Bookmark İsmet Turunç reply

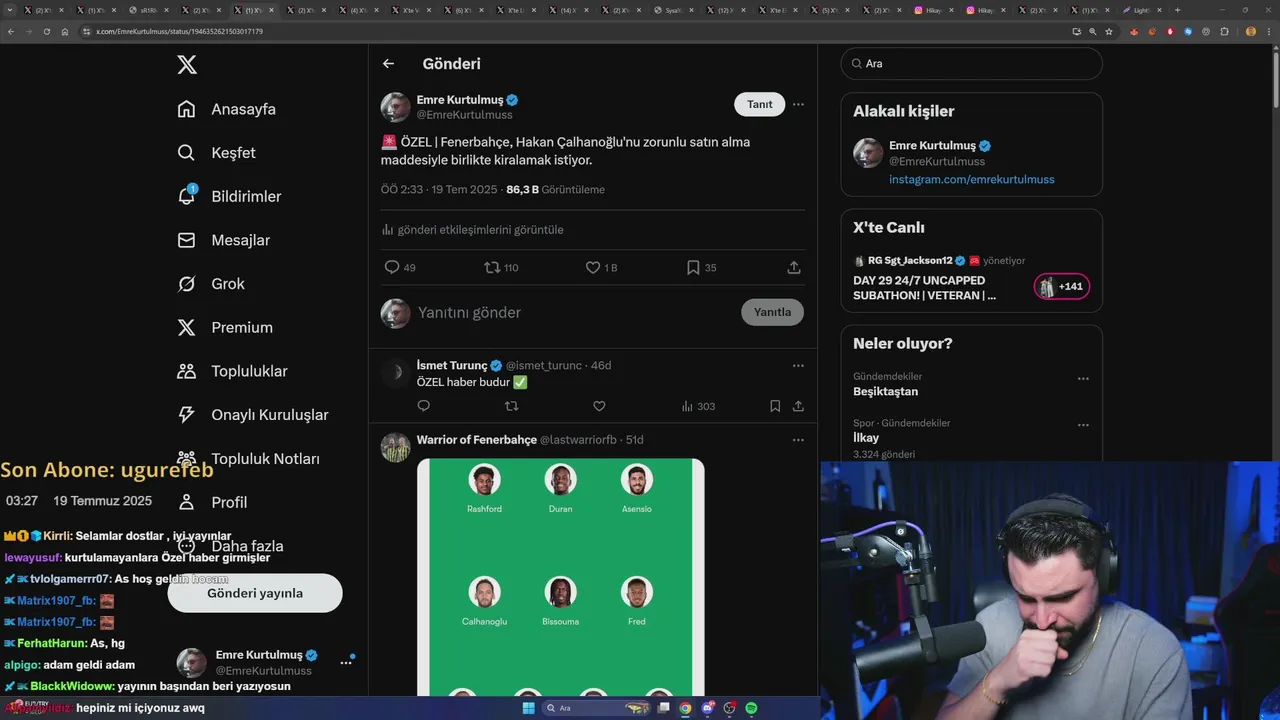click(775, 406)
